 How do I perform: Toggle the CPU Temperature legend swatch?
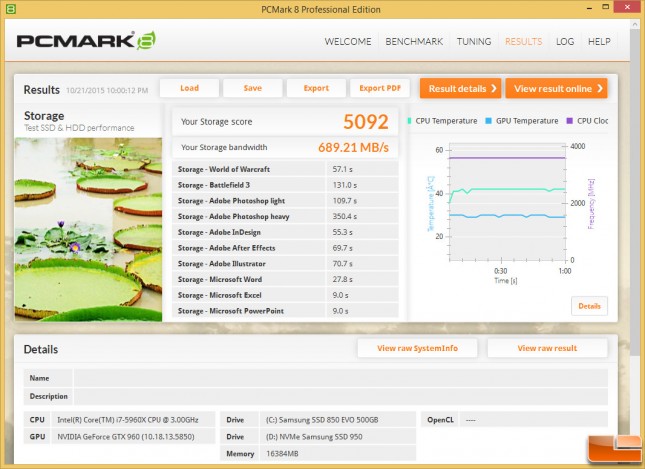tap(409, 121)
